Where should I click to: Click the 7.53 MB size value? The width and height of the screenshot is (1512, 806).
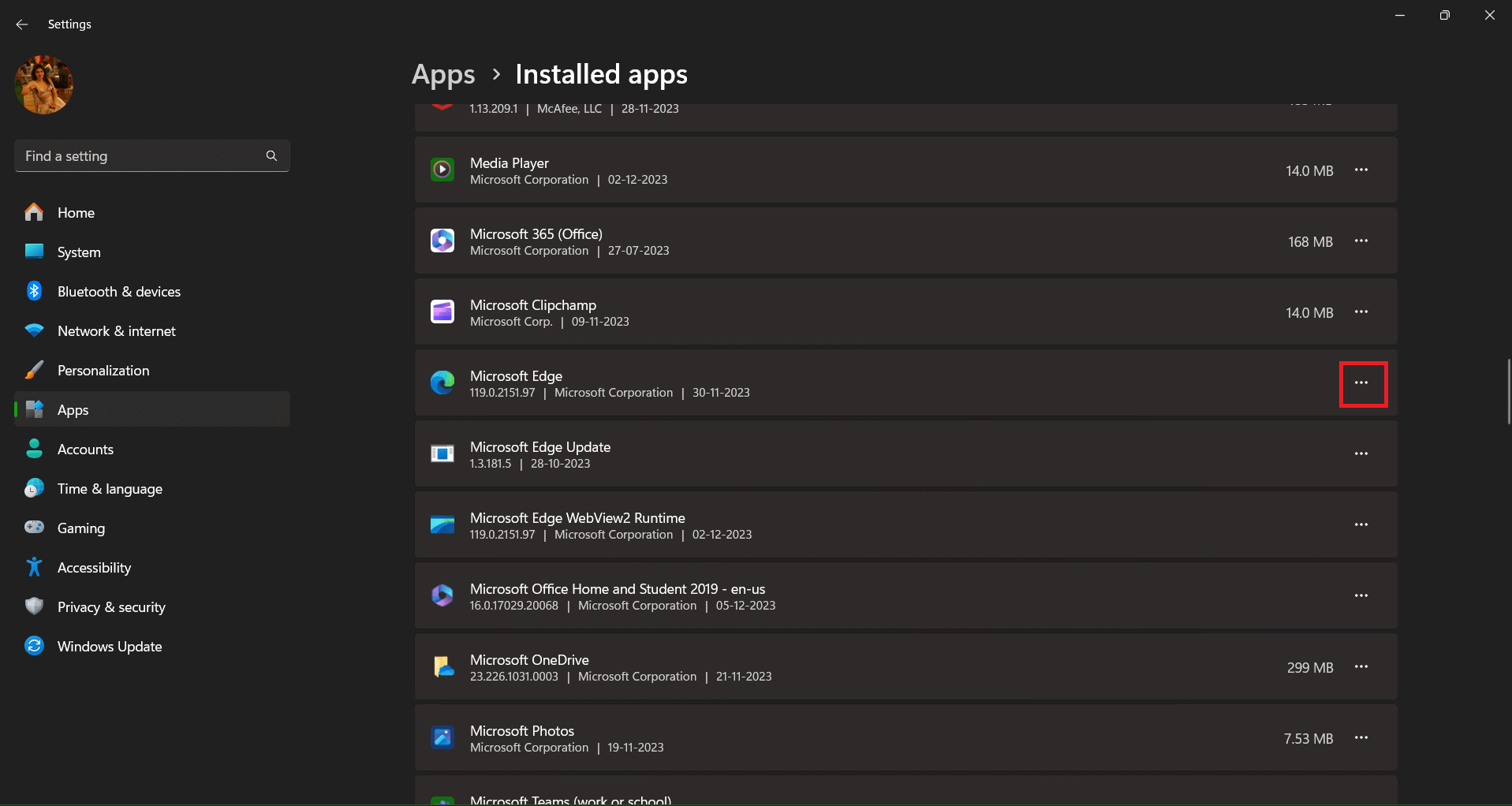[x=1309, y=739]
